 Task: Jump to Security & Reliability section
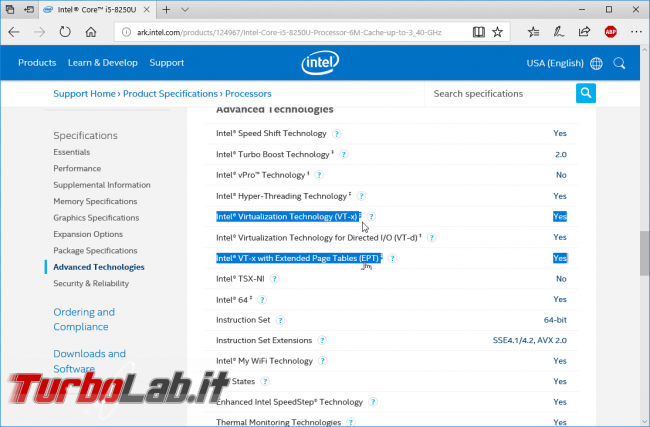91,284
